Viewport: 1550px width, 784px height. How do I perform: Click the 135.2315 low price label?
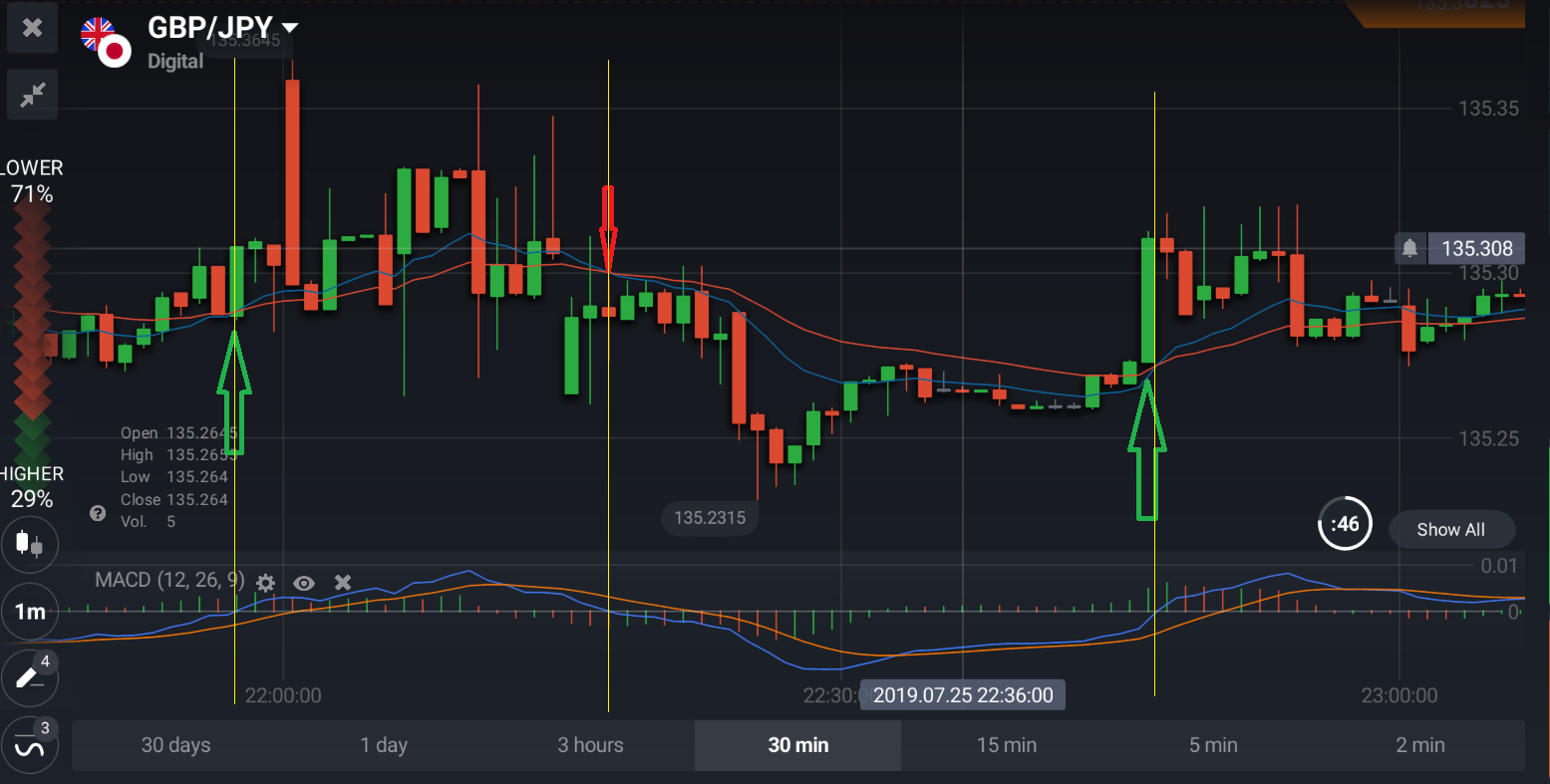tap(710, 518)
